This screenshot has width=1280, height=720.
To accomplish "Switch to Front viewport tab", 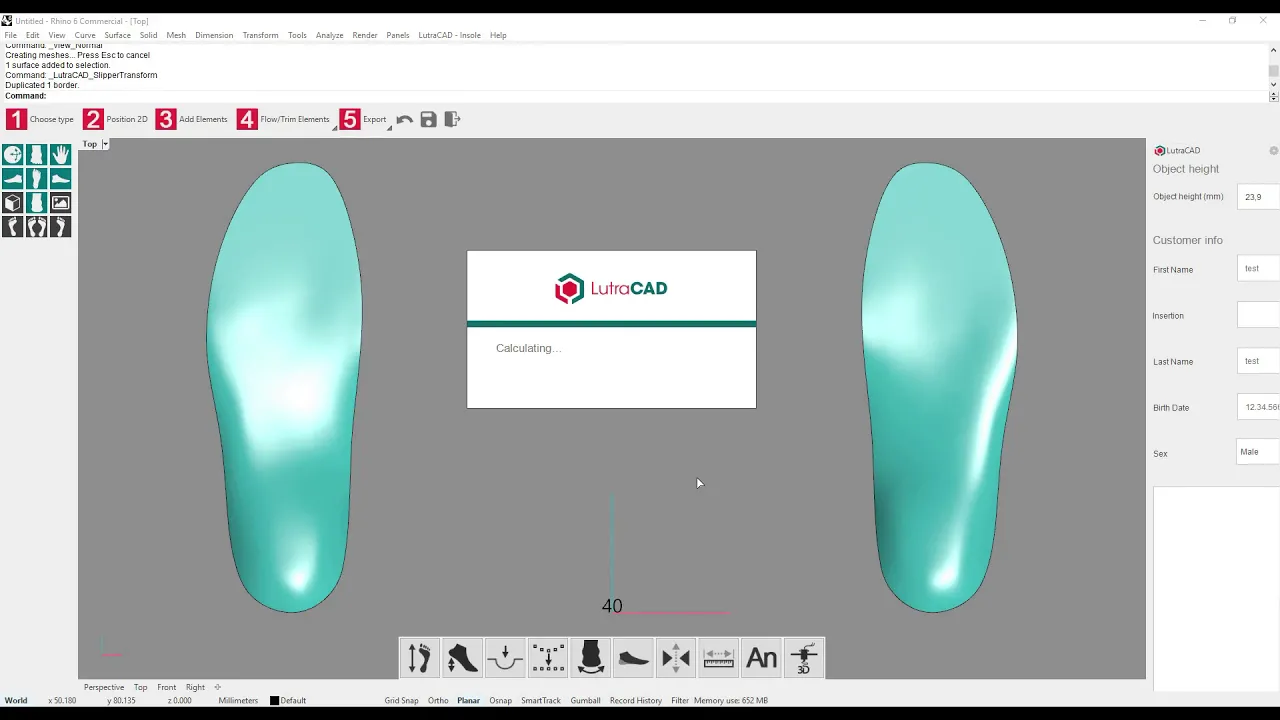I will (166, 687).
